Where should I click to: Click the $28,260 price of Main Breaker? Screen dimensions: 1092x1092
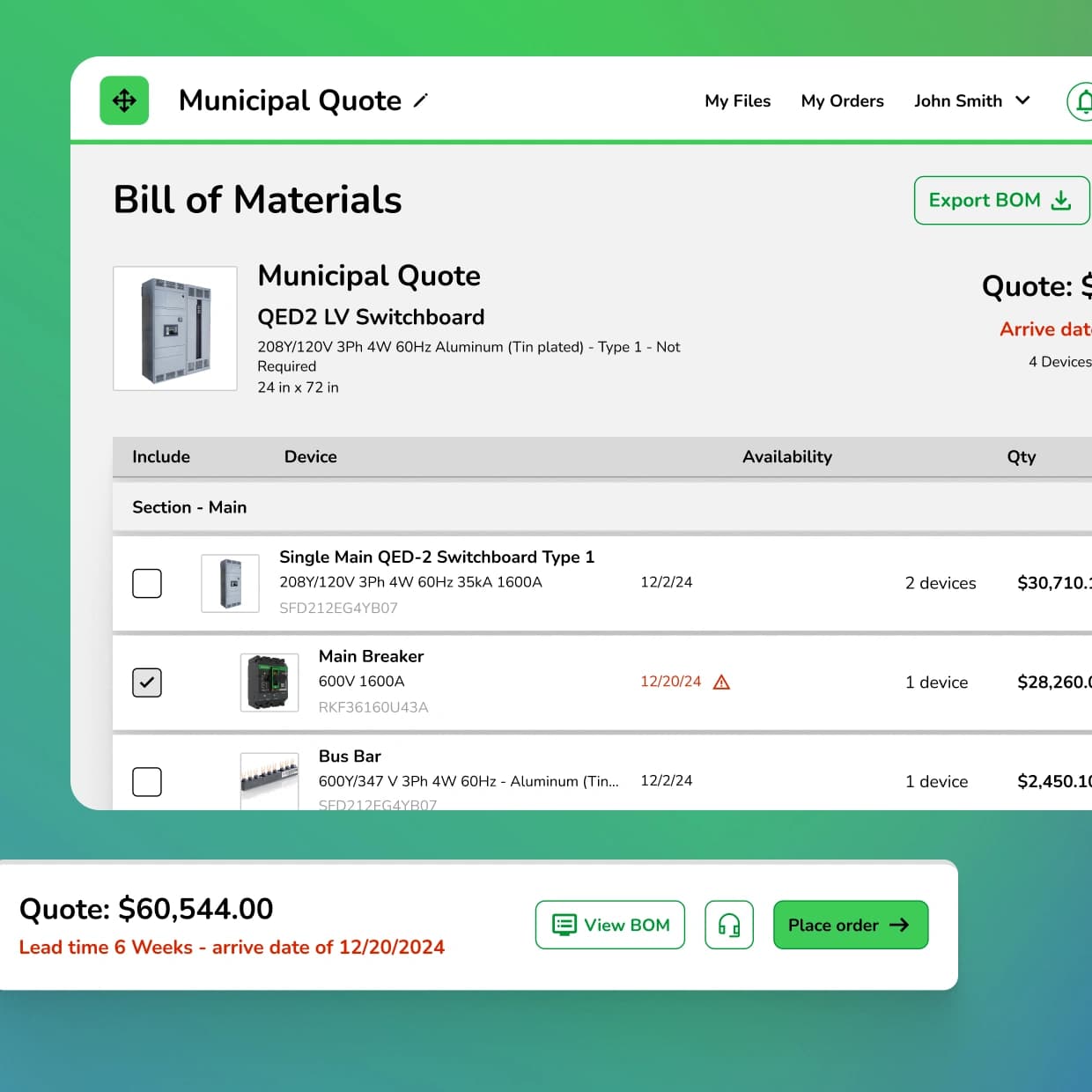click(x=1054, y=682)
